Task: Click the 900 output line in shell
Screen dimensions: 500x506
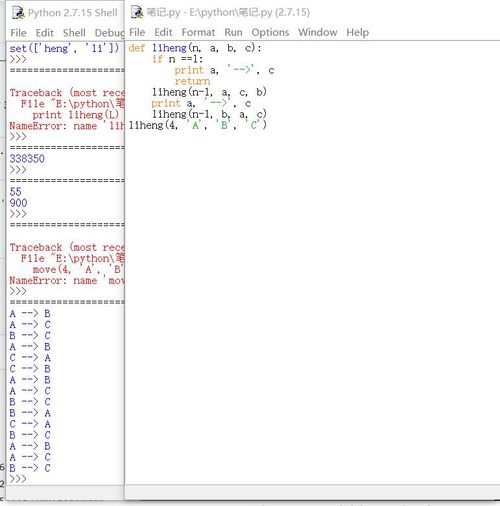Action: tap(18, 203)
